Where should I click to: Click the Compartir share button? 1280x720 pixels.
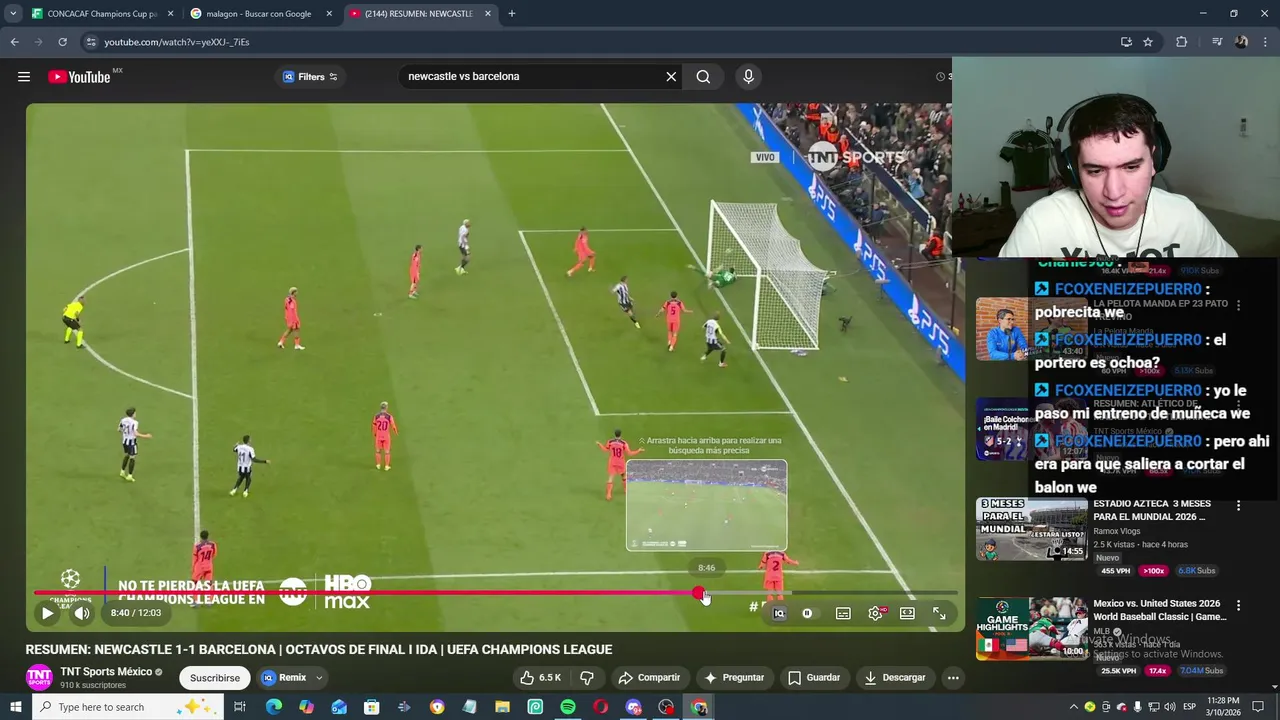(x=649, y=677)
